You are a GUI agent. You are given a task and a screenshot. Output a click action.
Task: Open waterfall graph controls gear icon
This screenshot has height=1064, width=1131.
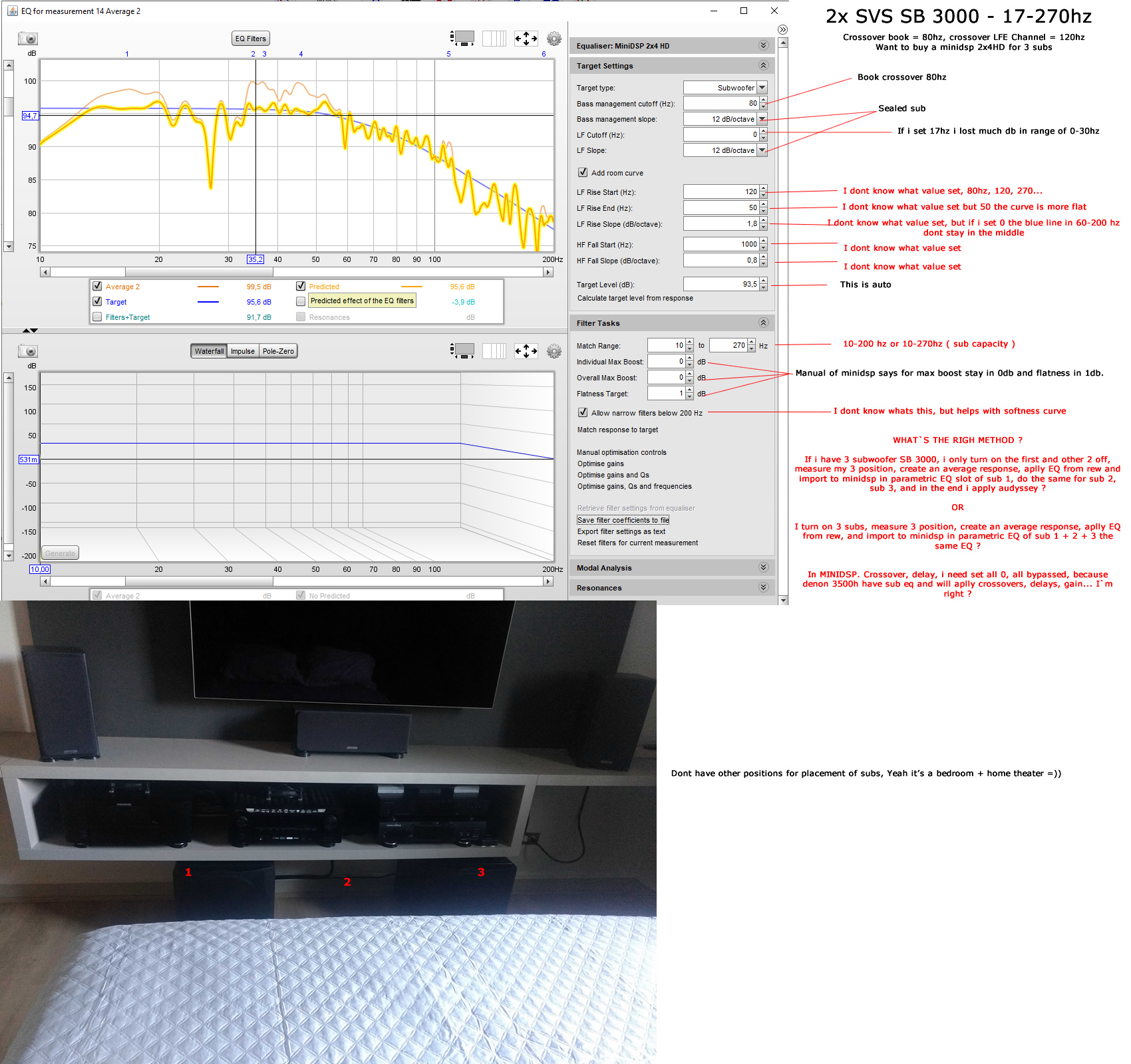[554, 351]
